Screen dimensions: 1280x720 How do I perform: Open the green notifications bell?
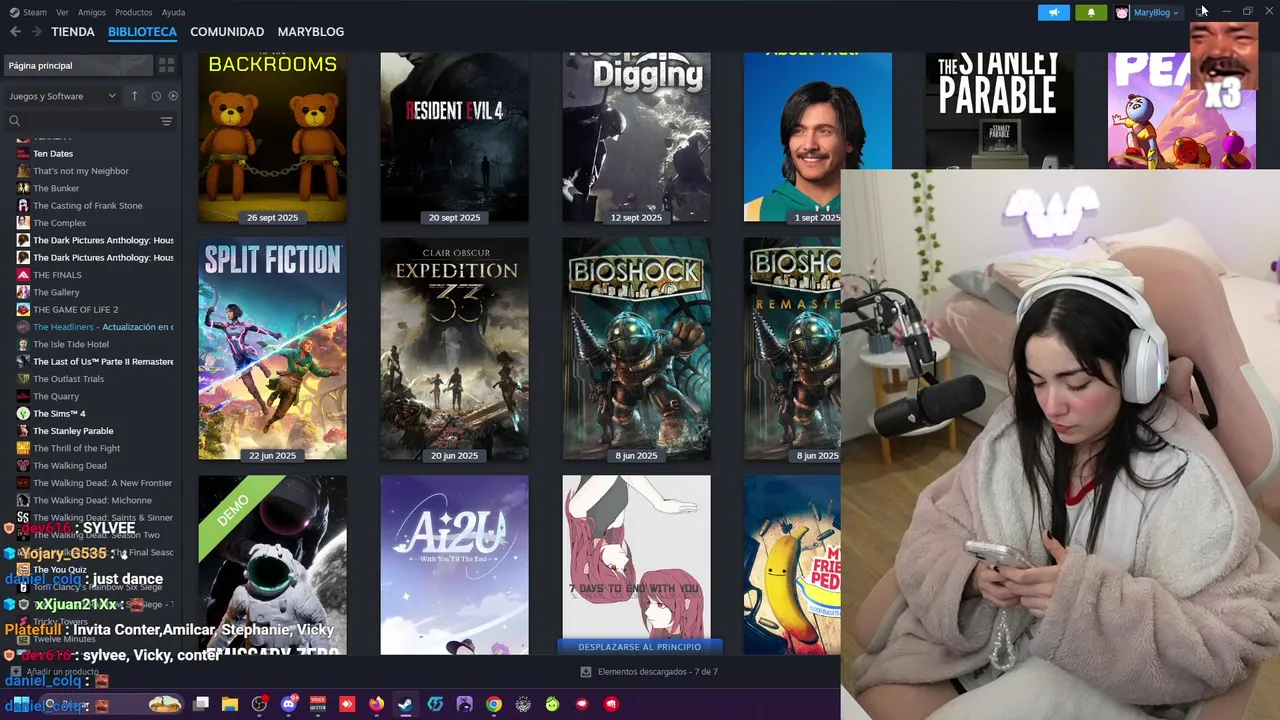point(1091,12)
